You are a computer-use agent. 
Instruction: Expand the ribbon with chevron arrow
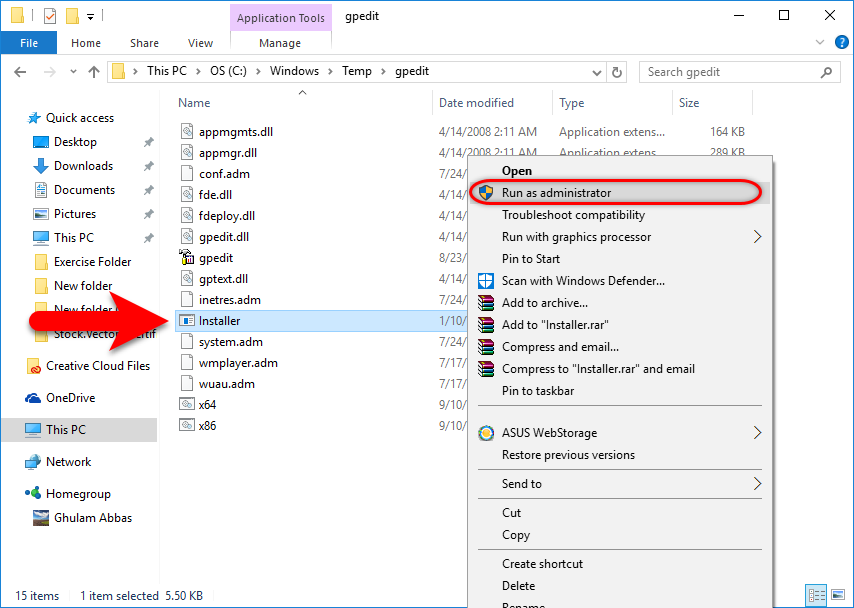coord(819,43)
